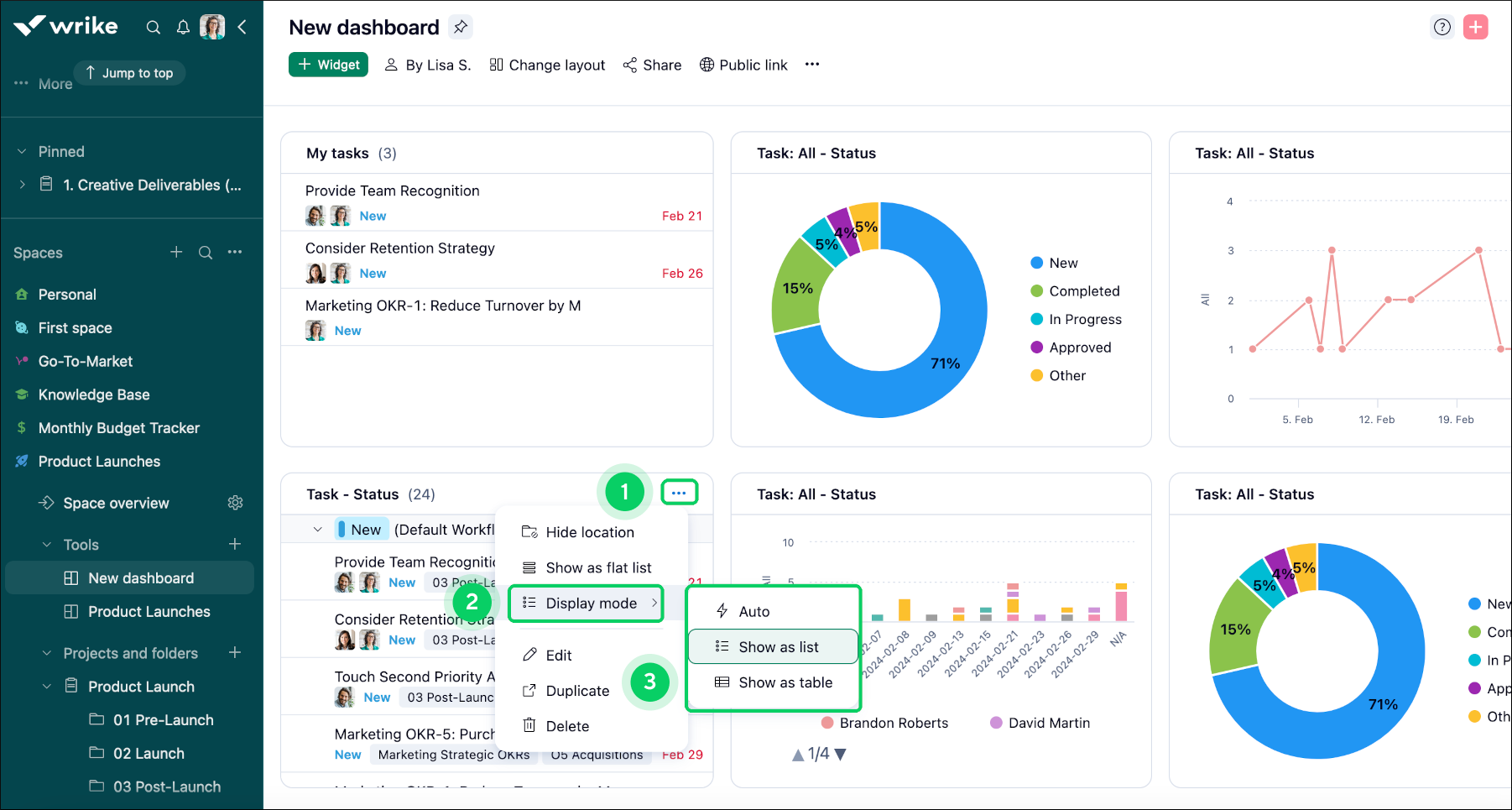Click the green Widget button
This screenshot has height=810, width=1512.
point(328,65)
